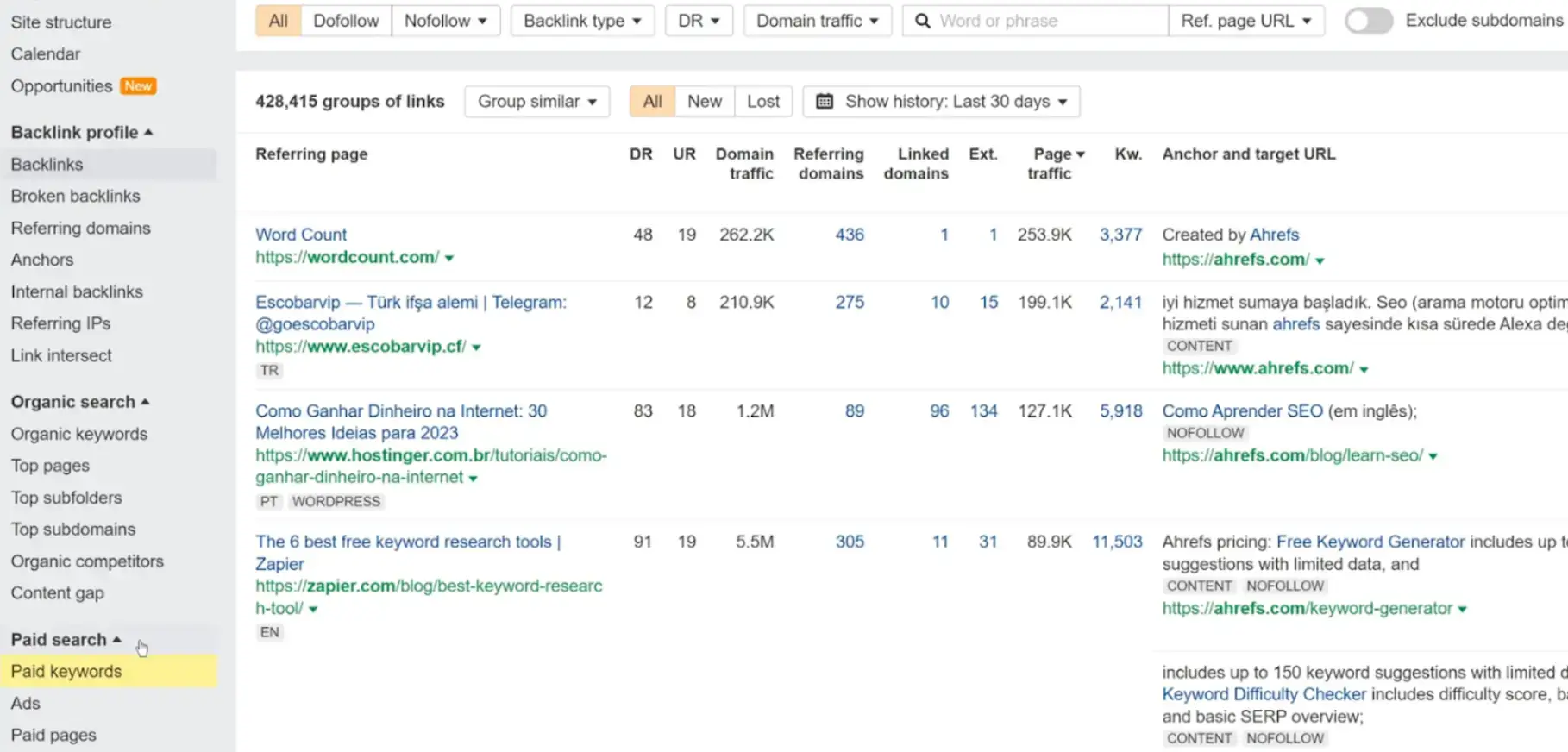Open Organic keywords in sidebar

click(79, 435)
